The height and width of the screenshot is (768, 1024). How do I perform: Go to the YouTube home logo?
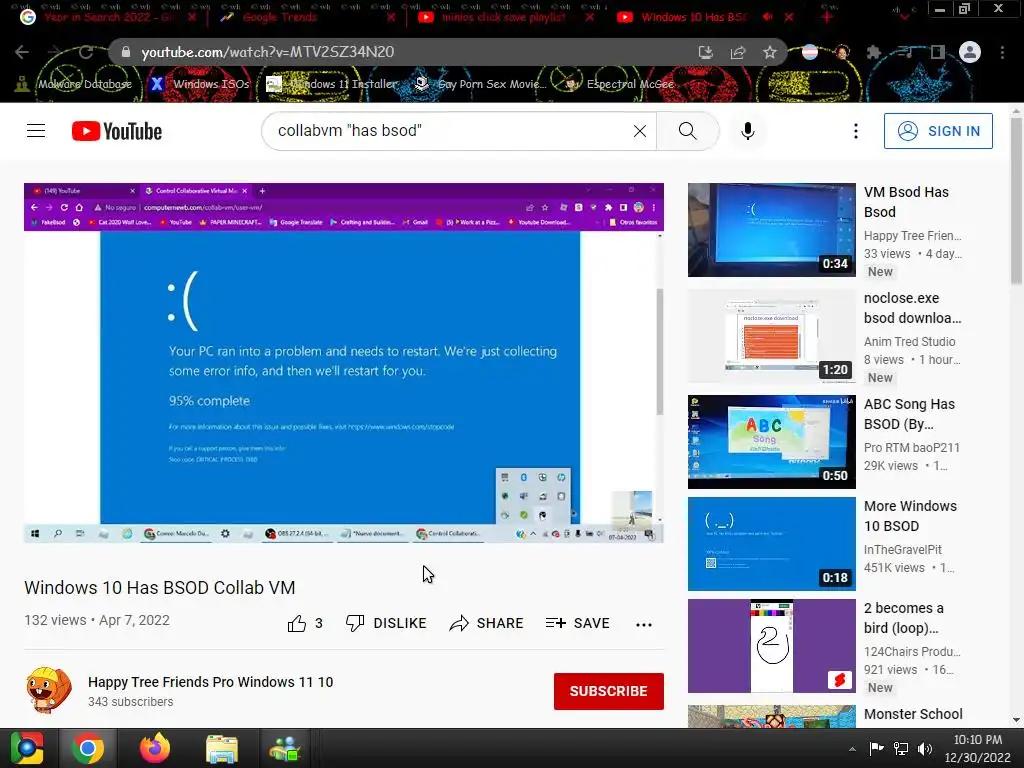point(117,131)
